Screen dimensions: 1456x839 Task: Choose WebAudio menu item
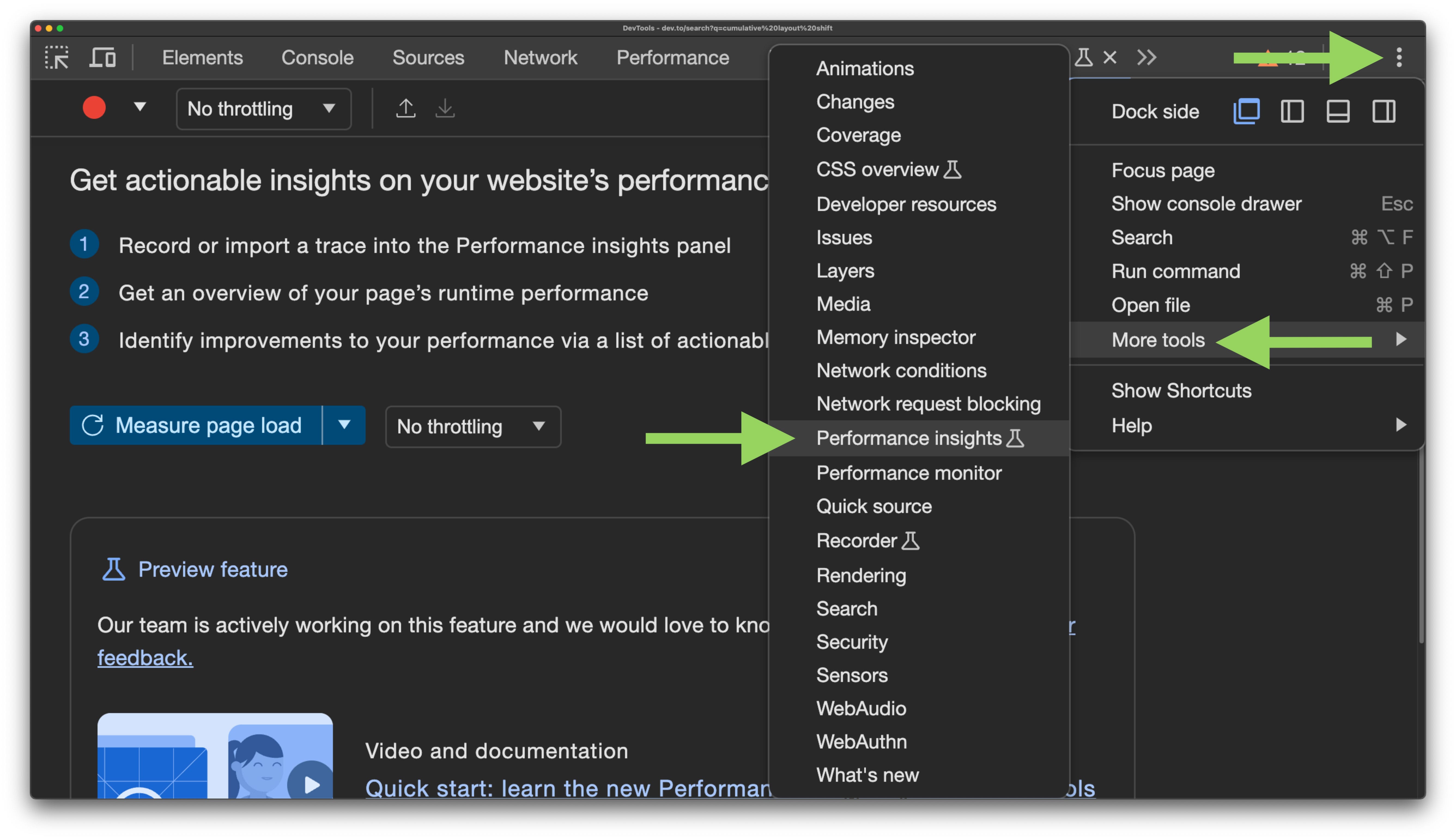tap(919, 709)
